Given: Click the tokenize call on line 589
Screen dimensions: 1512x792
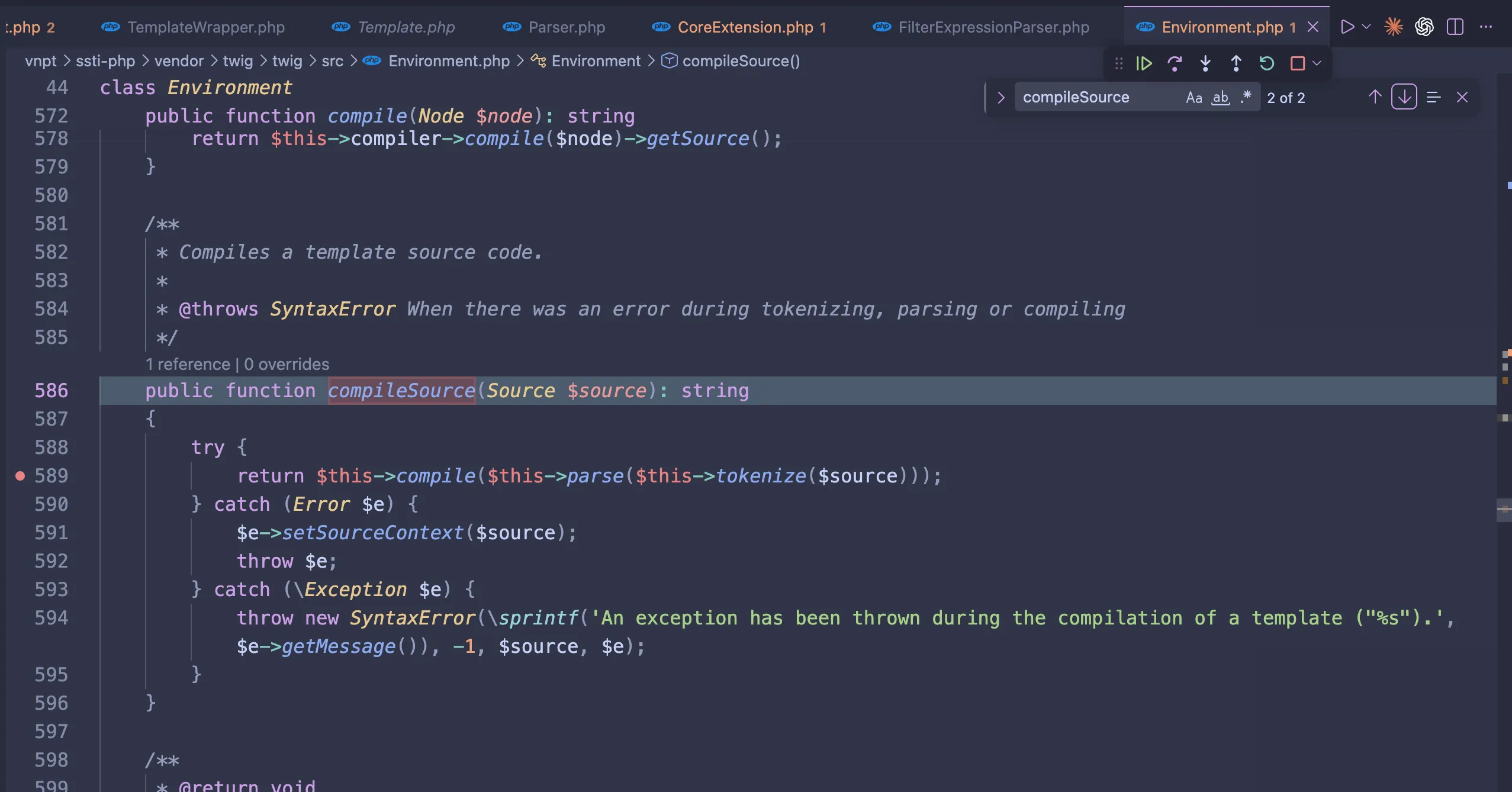Looking at the screenshot, I should 761,476.
